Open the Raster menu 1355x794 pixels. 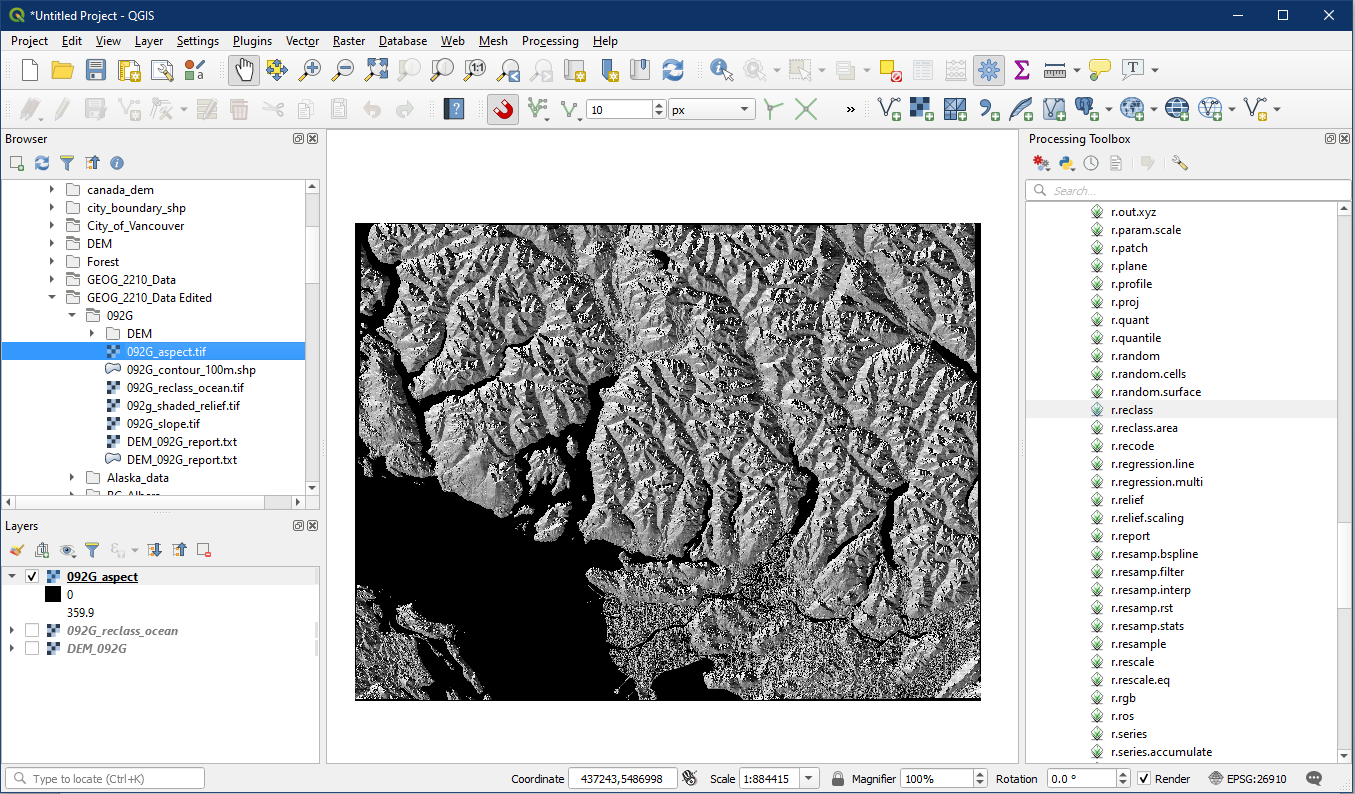coord(348,41)
